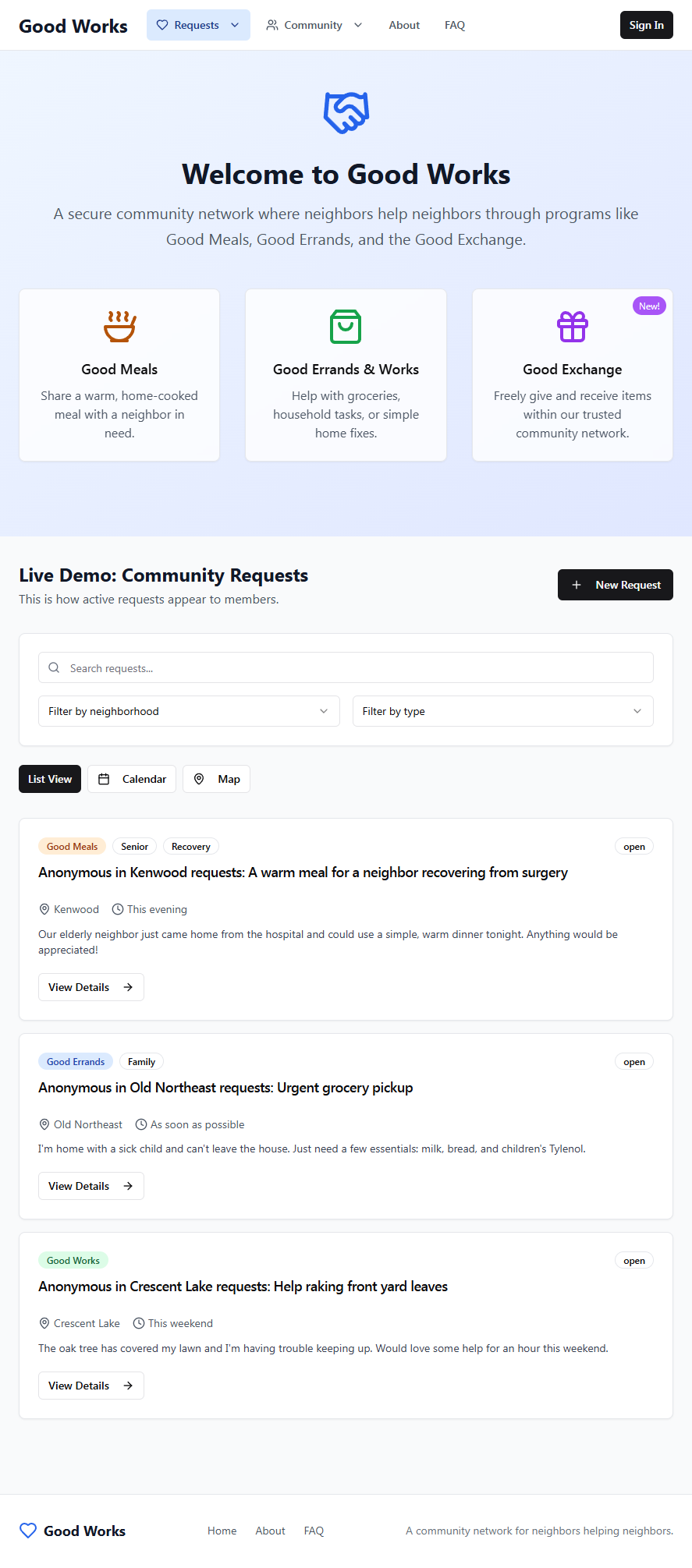
Task: View details of the Kenwood meal request
Action: click(x=90, y=987)
